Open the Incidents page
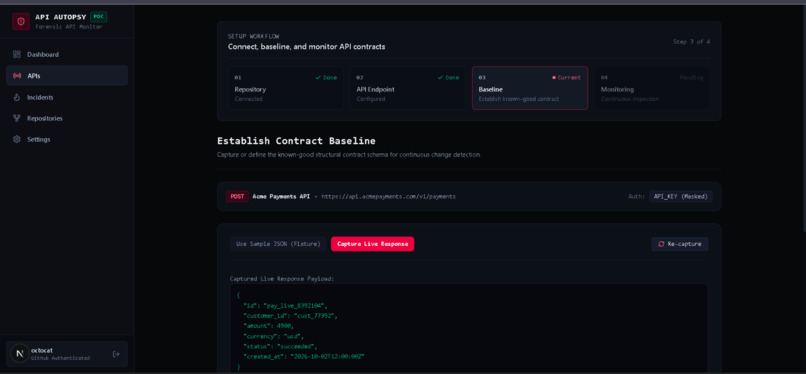The height and width of the screenshot is (374, 806). pyautogui.click(x=67, y=97)
